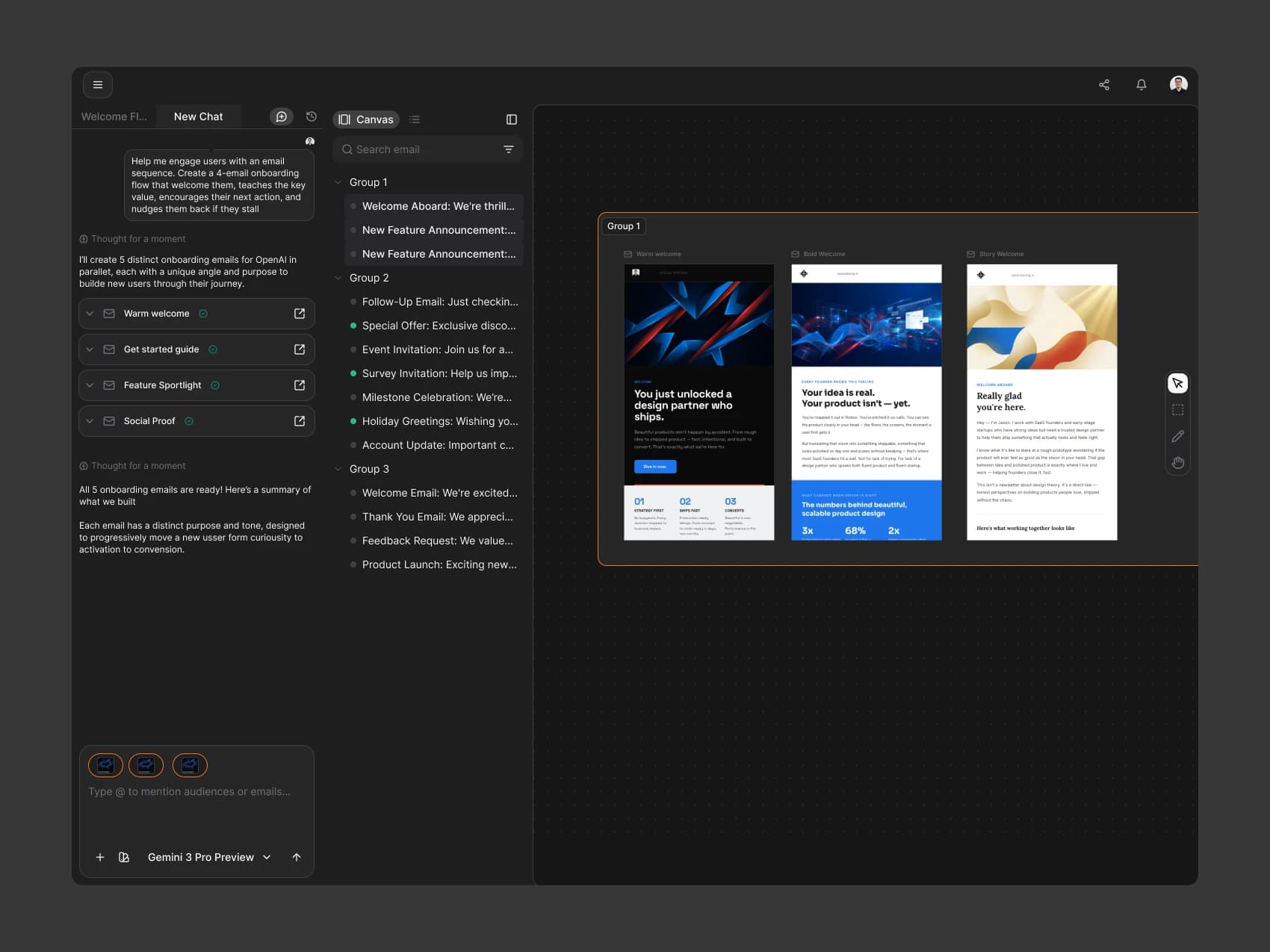Viewport: 1270px width, 952px height.
Task: Click the add attachment plus icon
Action: click(100, 857)
